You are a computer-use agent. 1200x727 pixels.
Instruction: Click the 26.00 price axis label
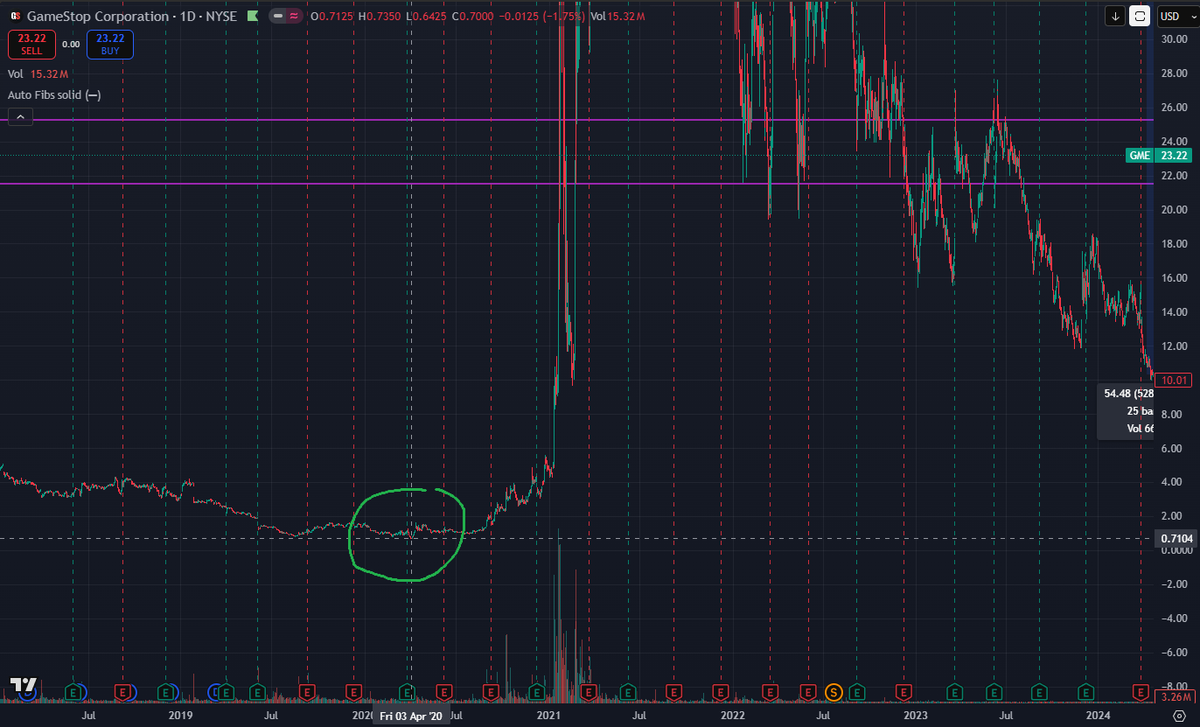pos(1174,107)
